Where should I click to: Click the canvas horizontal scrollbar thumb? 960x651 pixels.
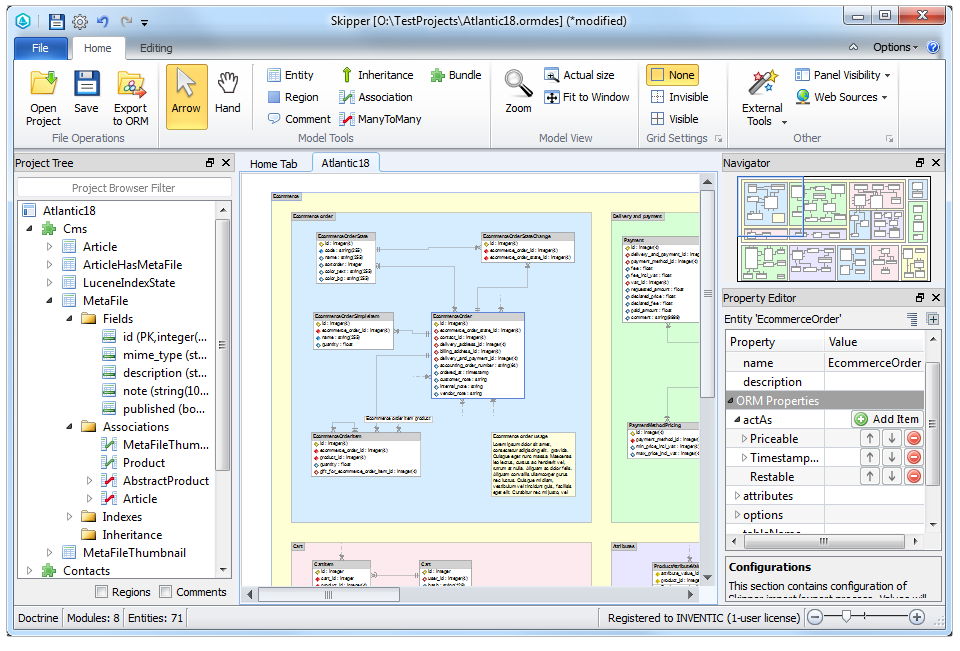[x=329, y=594]
